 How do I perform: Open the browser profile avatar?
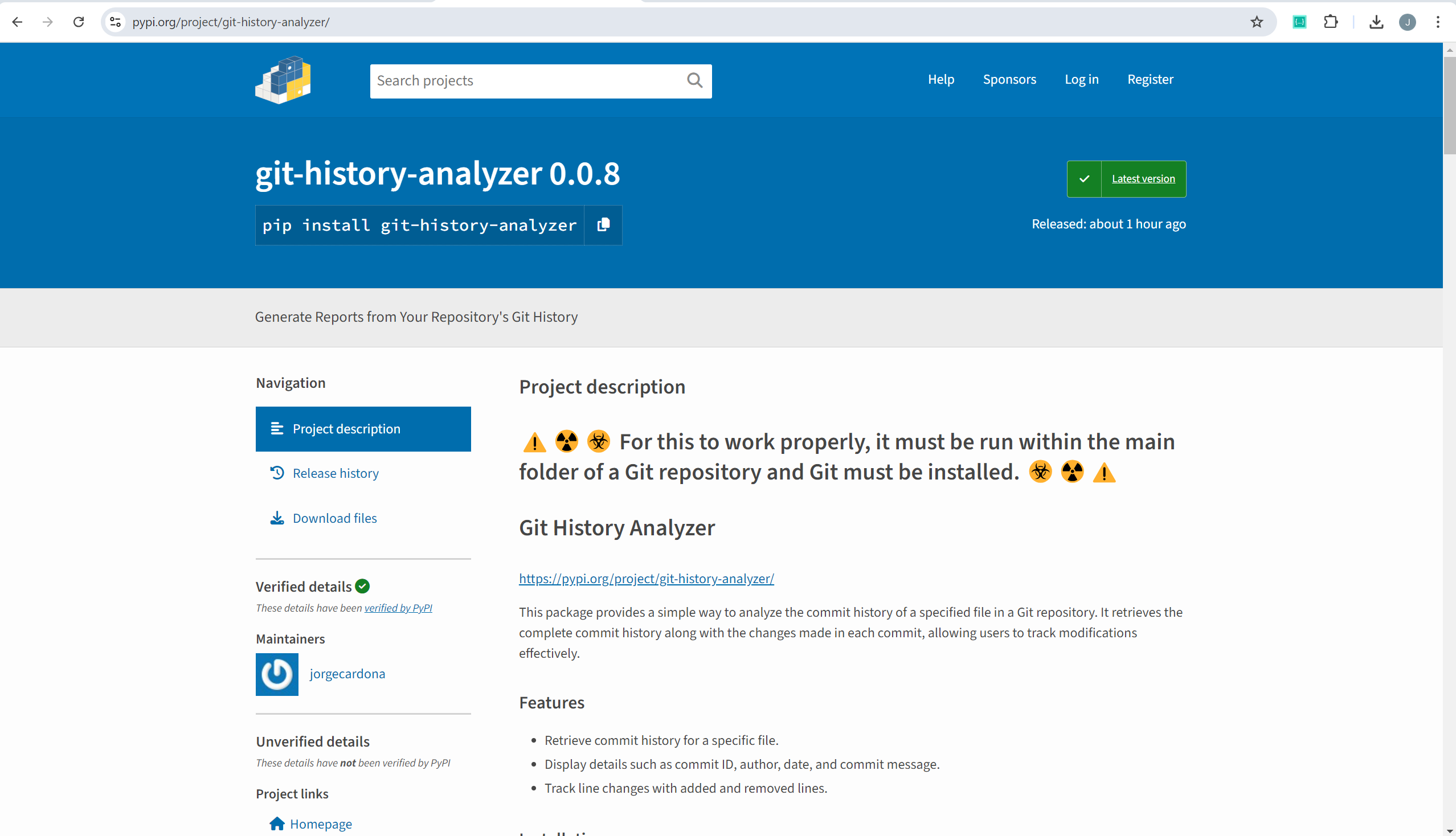click(x=1407, y=22)
